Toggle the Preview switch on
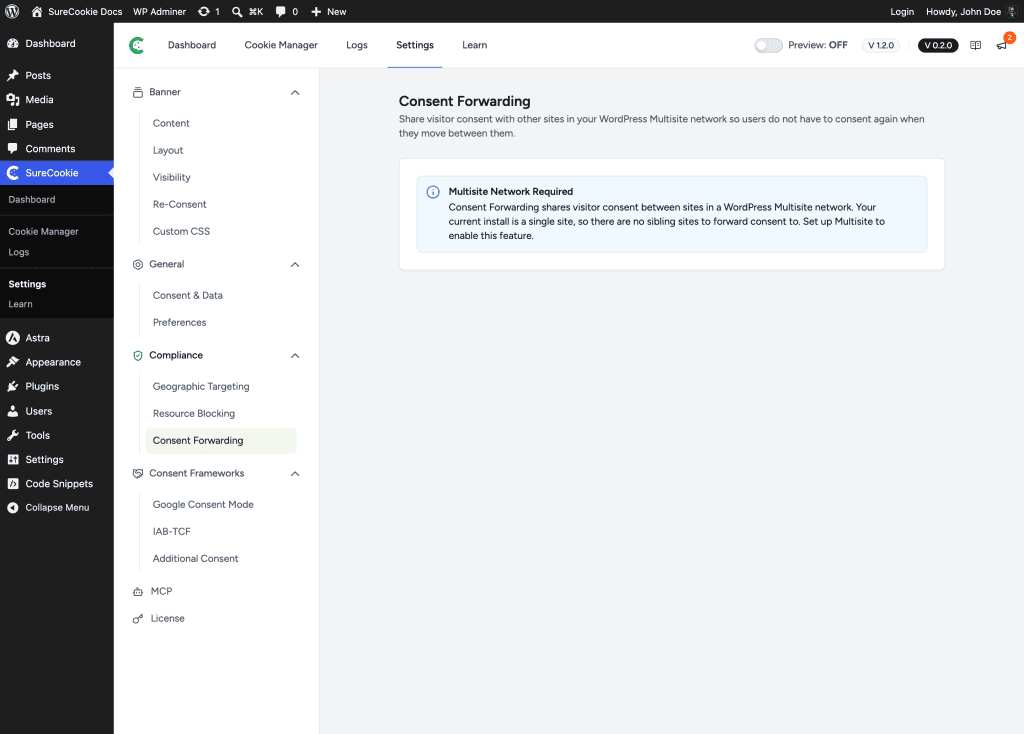1024x734 pixels. (768, 45)
